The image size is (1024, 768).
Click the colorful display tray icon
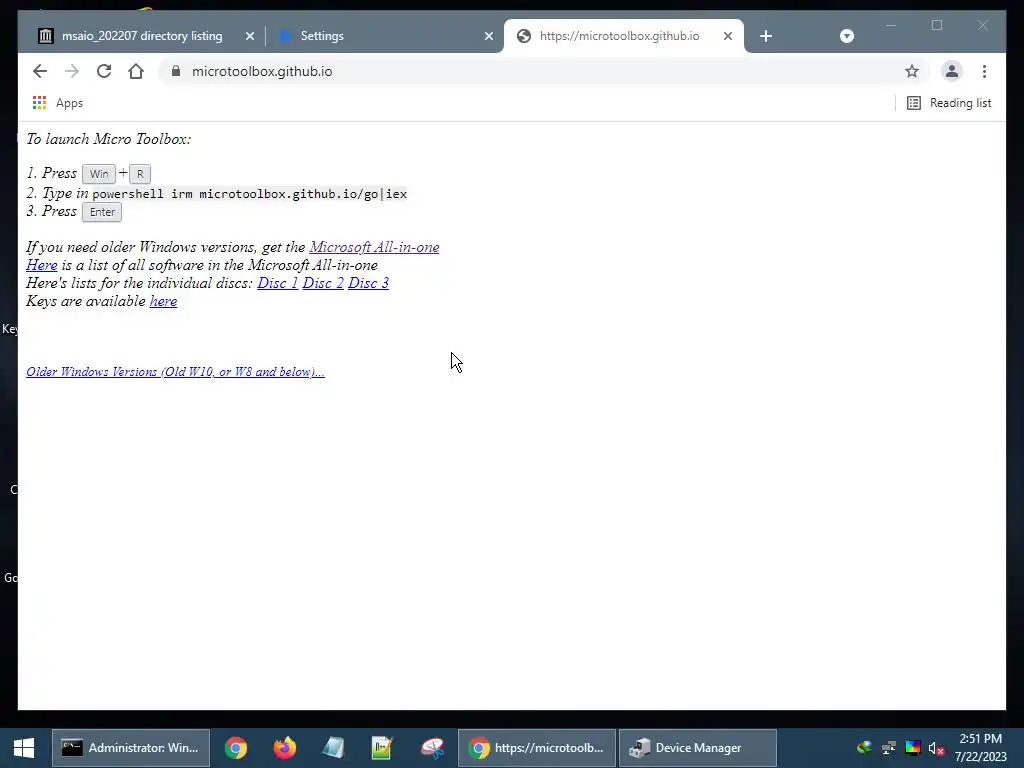coord(913,748)
